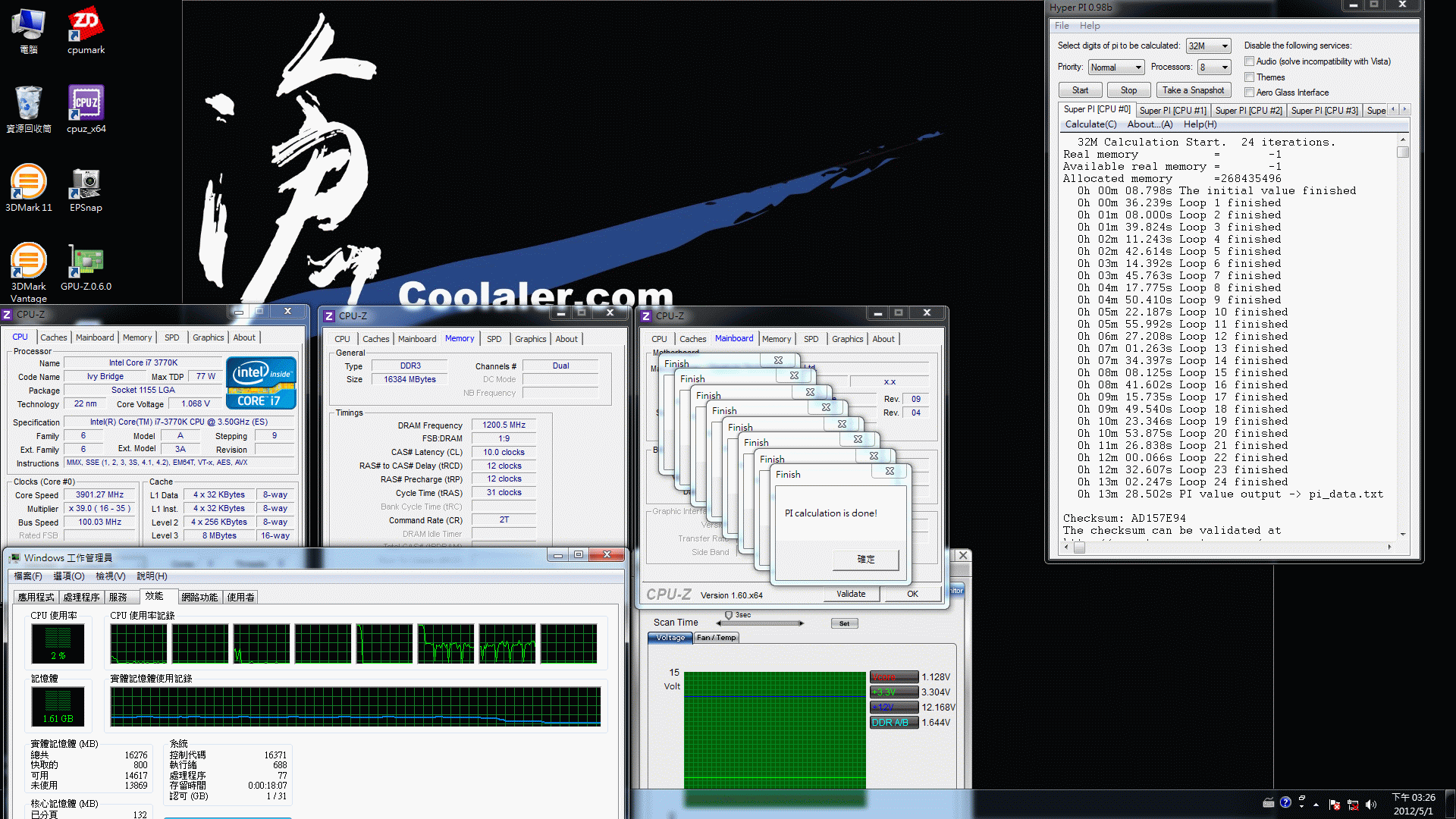The height and width of the screenshot is (819, 1456).
Task: Launch the 3DMark Vantage desktop shortcut
Action: coord(29,271)
